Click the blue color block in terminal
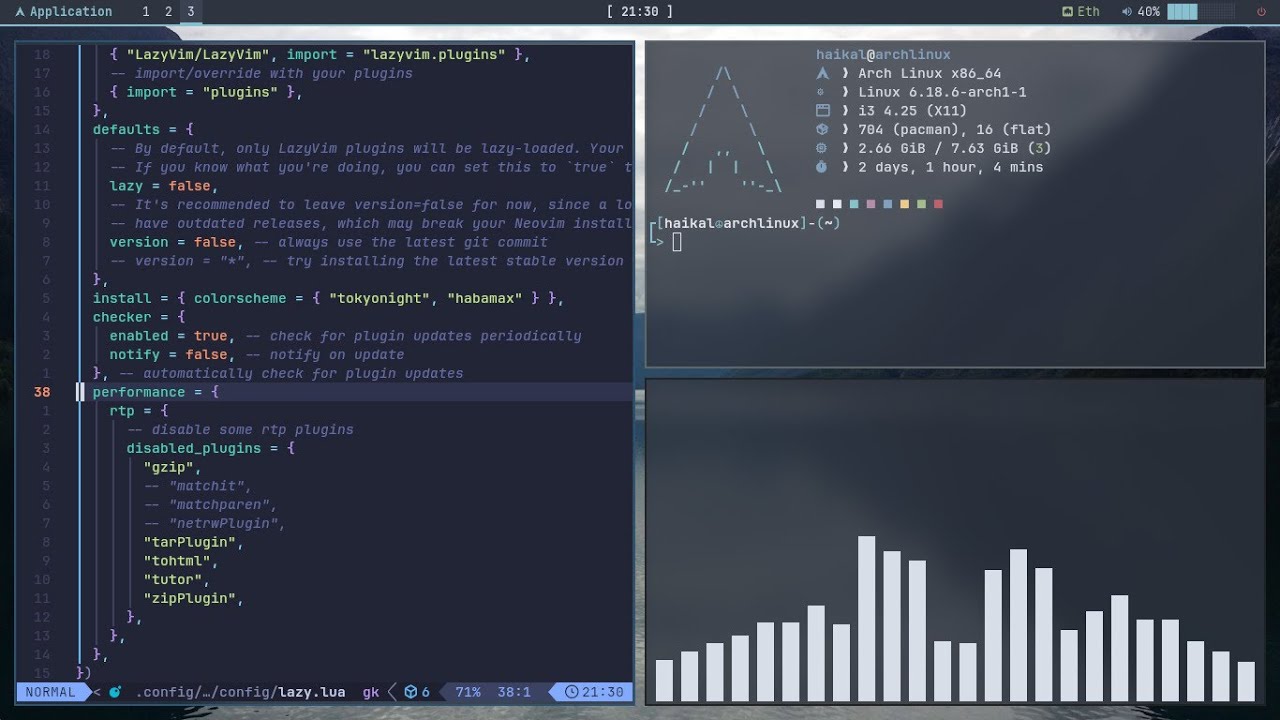Image resolution: width=1280 pixels, height=720 pixels. [x=888, y=204]
